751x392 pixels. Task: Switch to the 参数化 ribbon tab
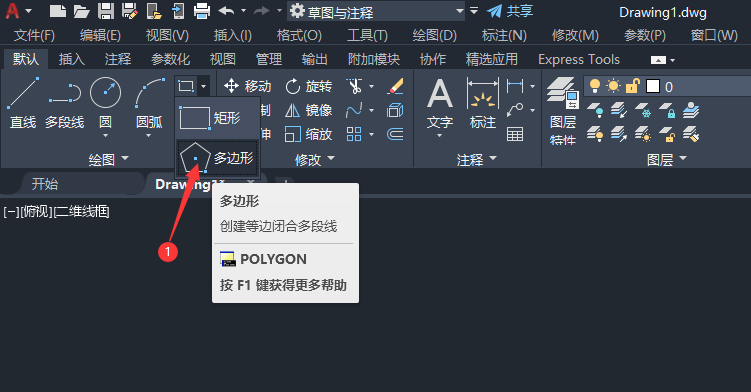pyautogui.click(x=171, y=59)
